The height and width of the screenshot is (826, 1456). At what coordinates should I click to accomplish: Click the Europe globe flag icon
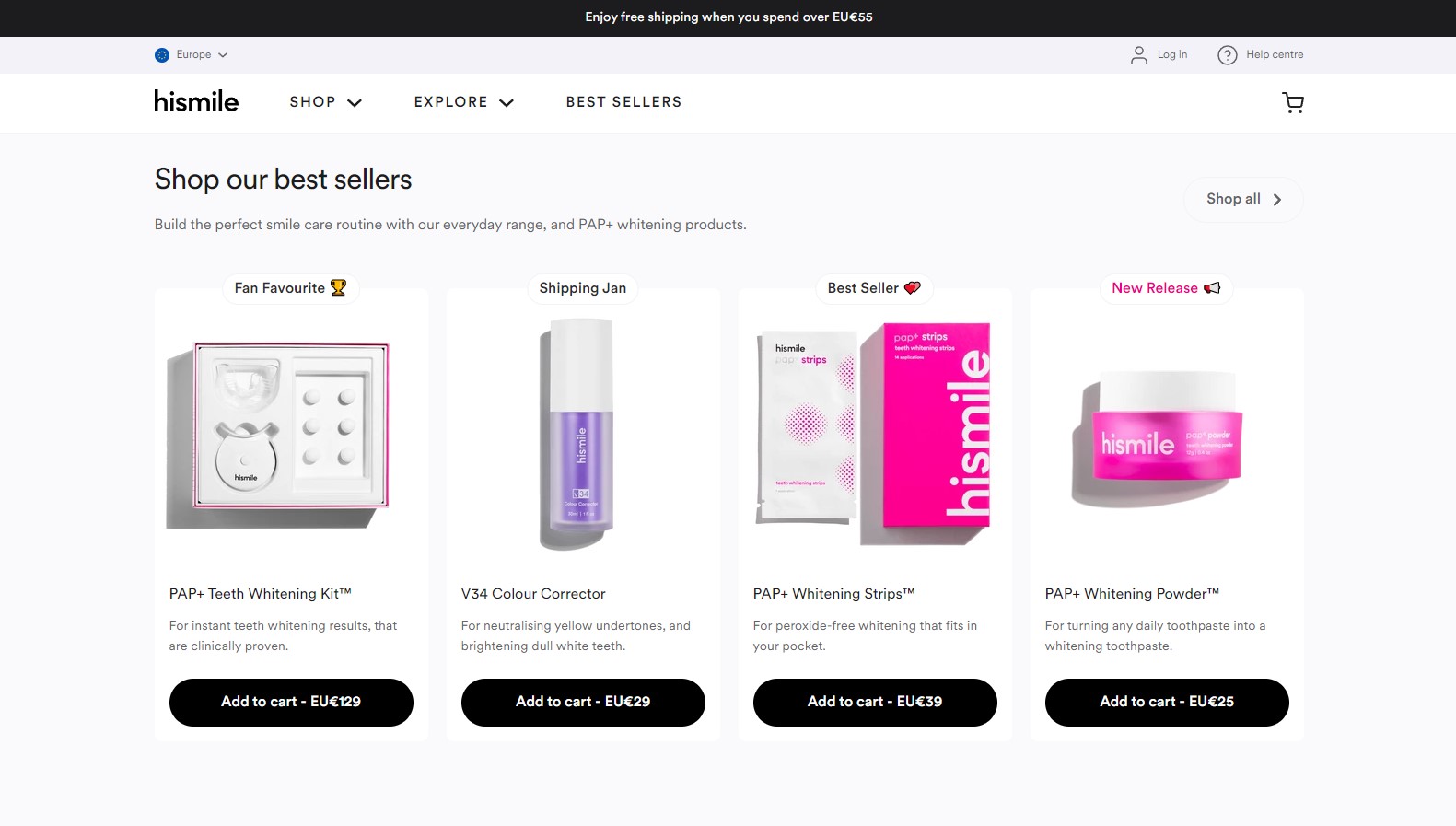tap(162, 55)
